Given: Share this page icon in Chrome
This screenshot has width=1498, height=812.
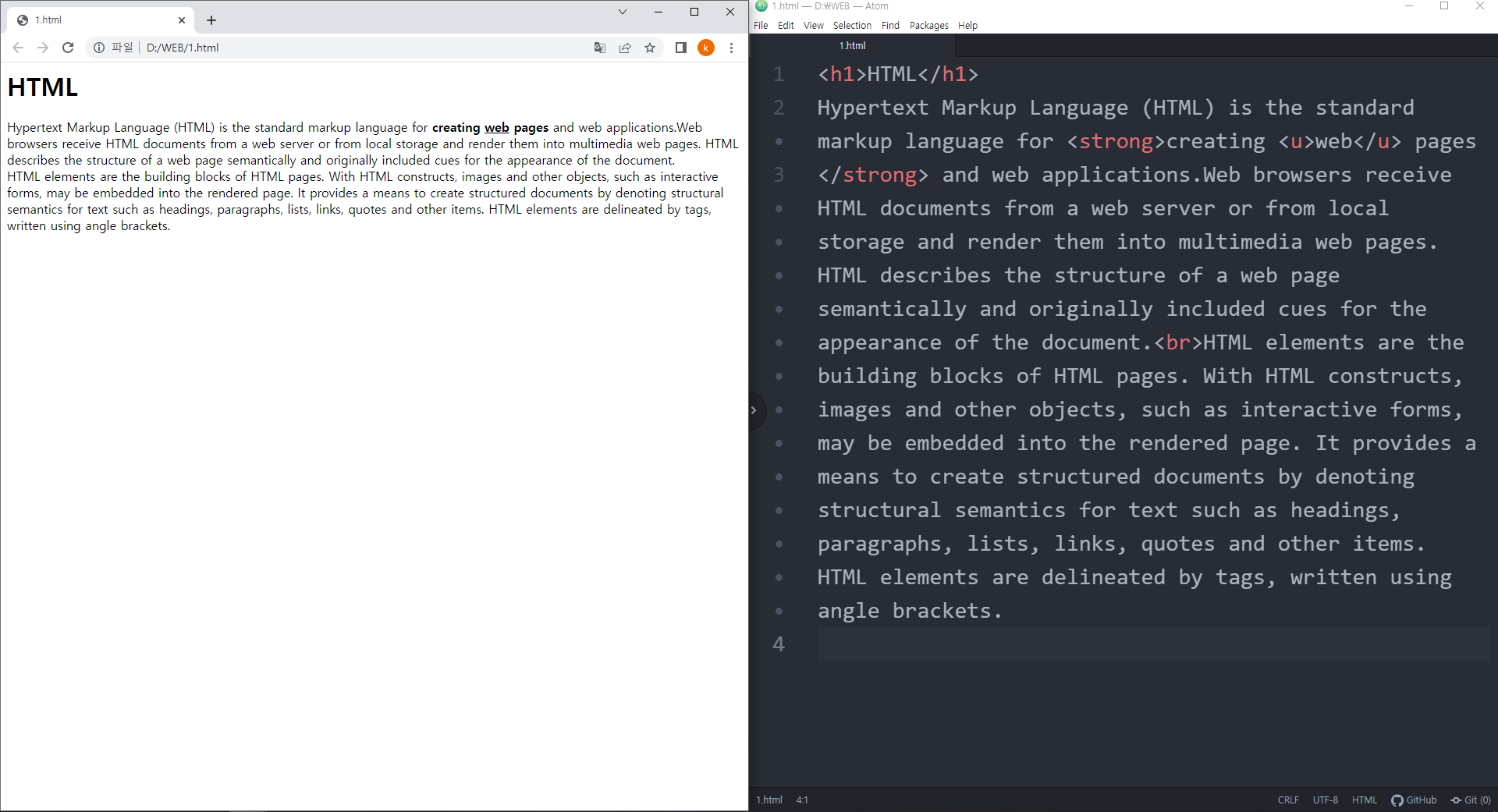Looking at the screenshot, I should pos(625,48).
